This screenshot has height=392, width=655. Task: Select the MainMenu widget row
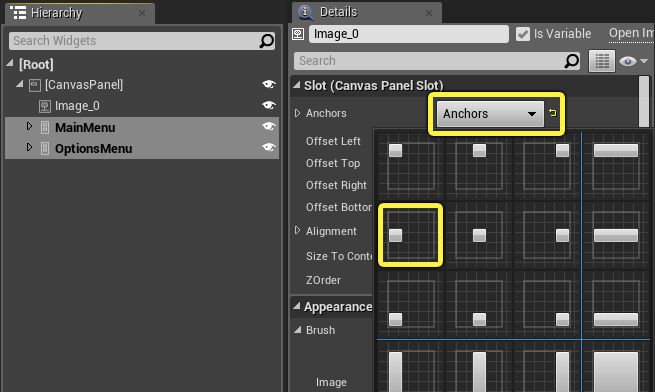[142, 127]
